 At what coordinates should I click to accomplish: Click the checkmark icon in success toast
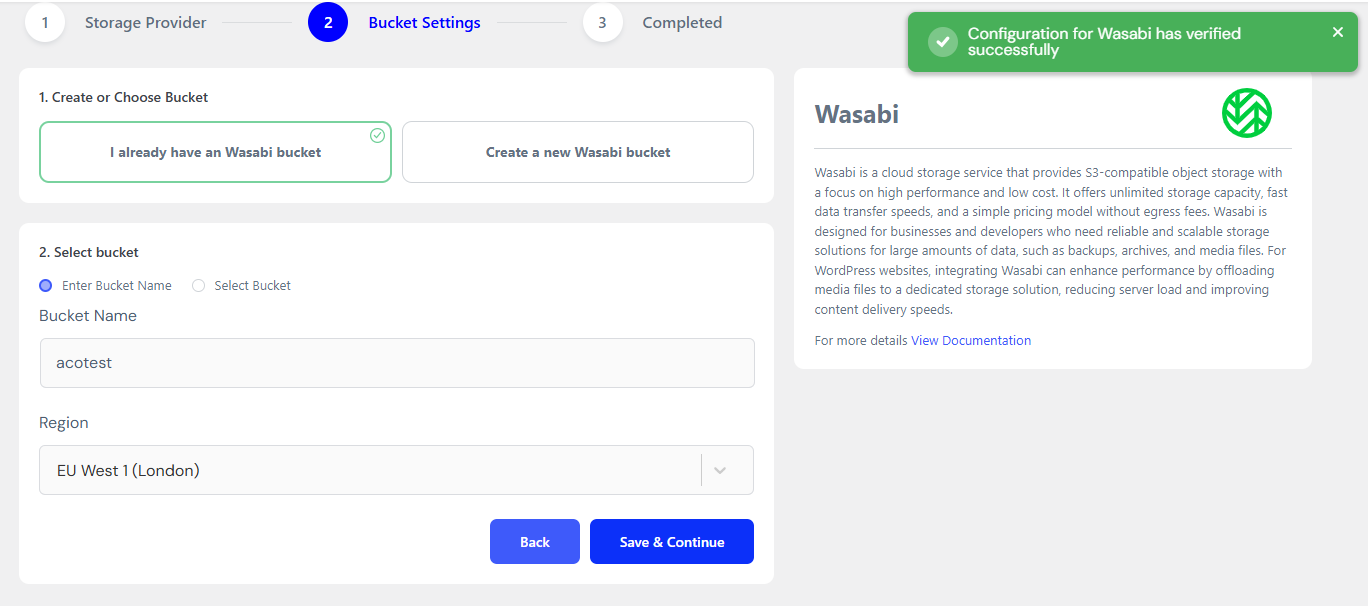(942, 42)
